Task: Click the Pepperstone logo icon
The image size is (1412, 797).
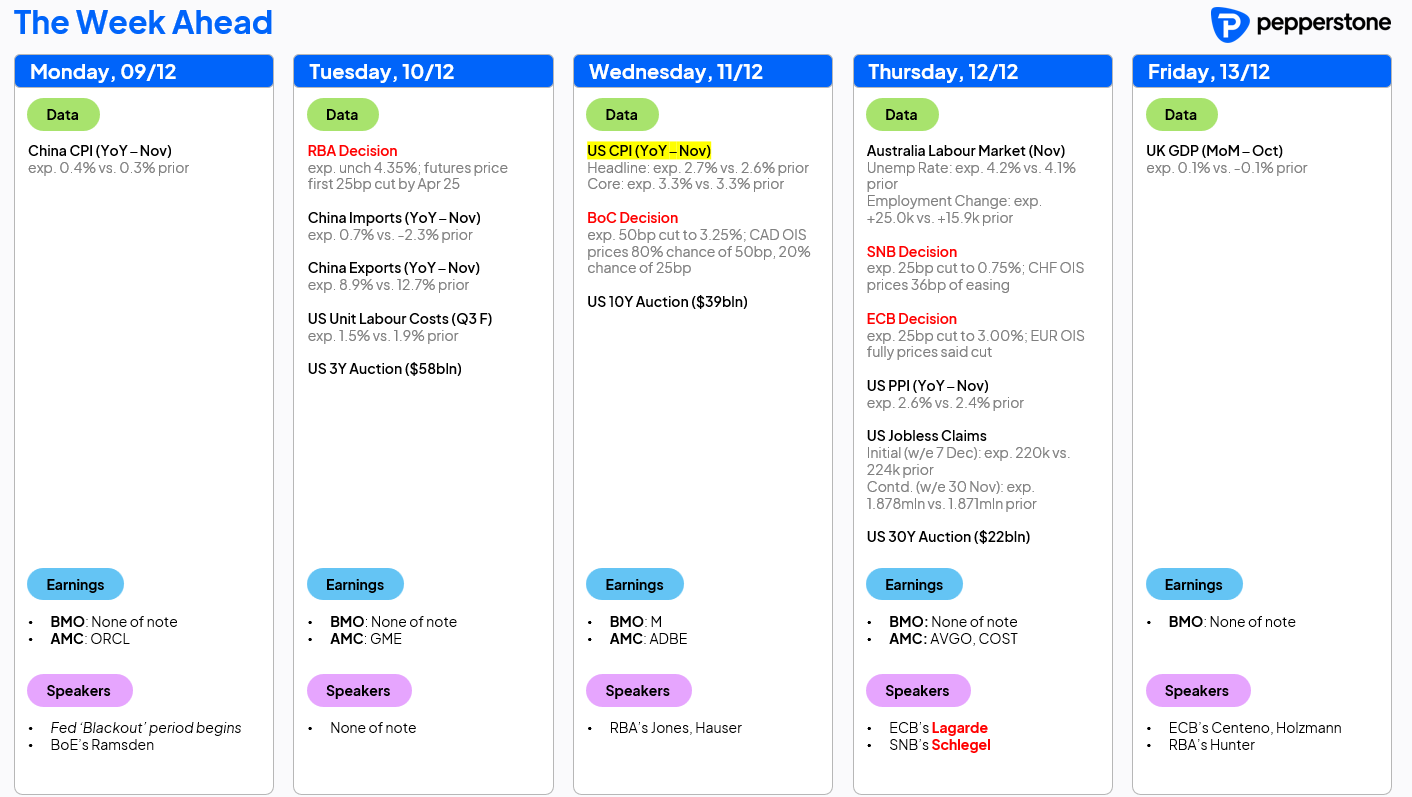Action: pyautogui.click(x=1229, y=24)
